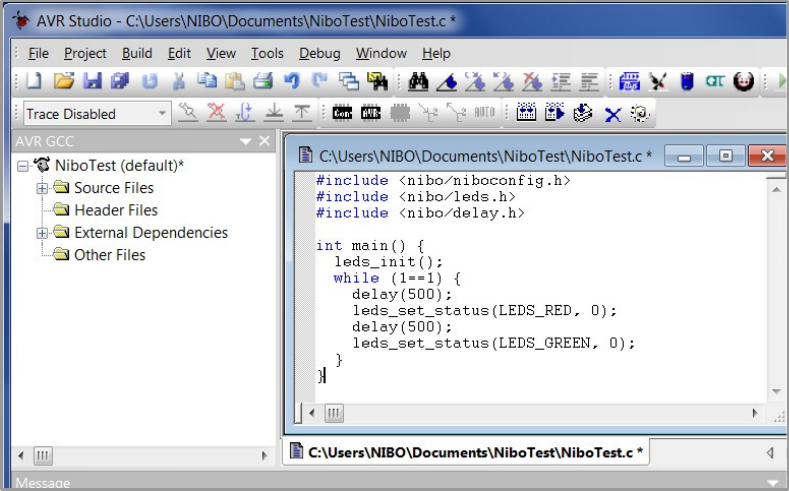
Task: Click the Con programmer connect icon
Action: tap(342, 114)
